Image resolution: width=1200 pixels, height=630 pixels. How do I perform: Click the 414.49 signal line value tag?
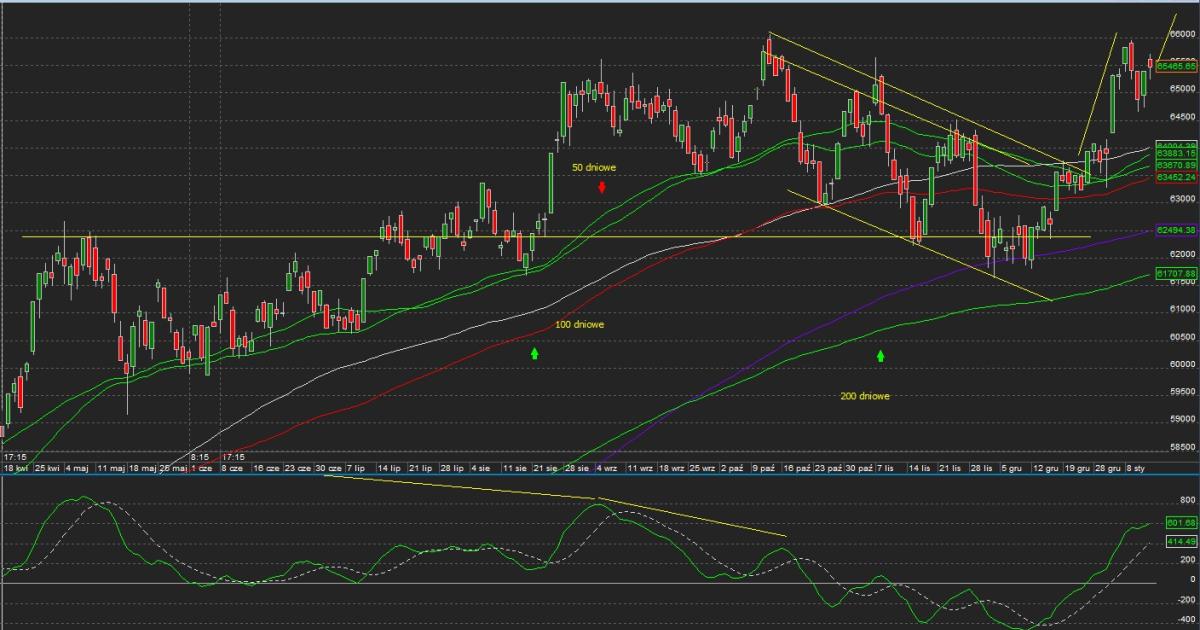(x=1180, y=541)
